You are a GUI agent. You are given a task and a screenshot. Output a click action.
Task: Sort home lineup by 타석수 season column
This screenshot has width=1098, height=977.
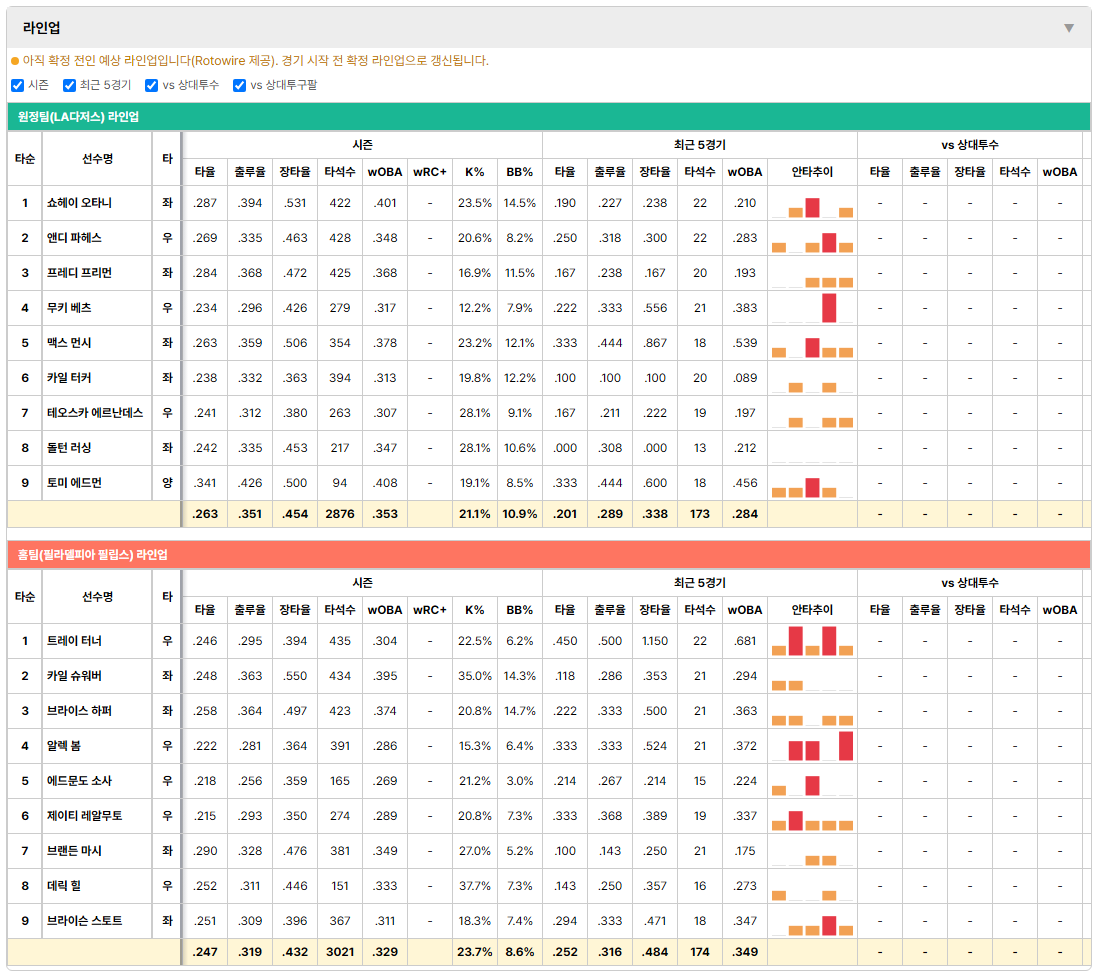pos(340,610)
